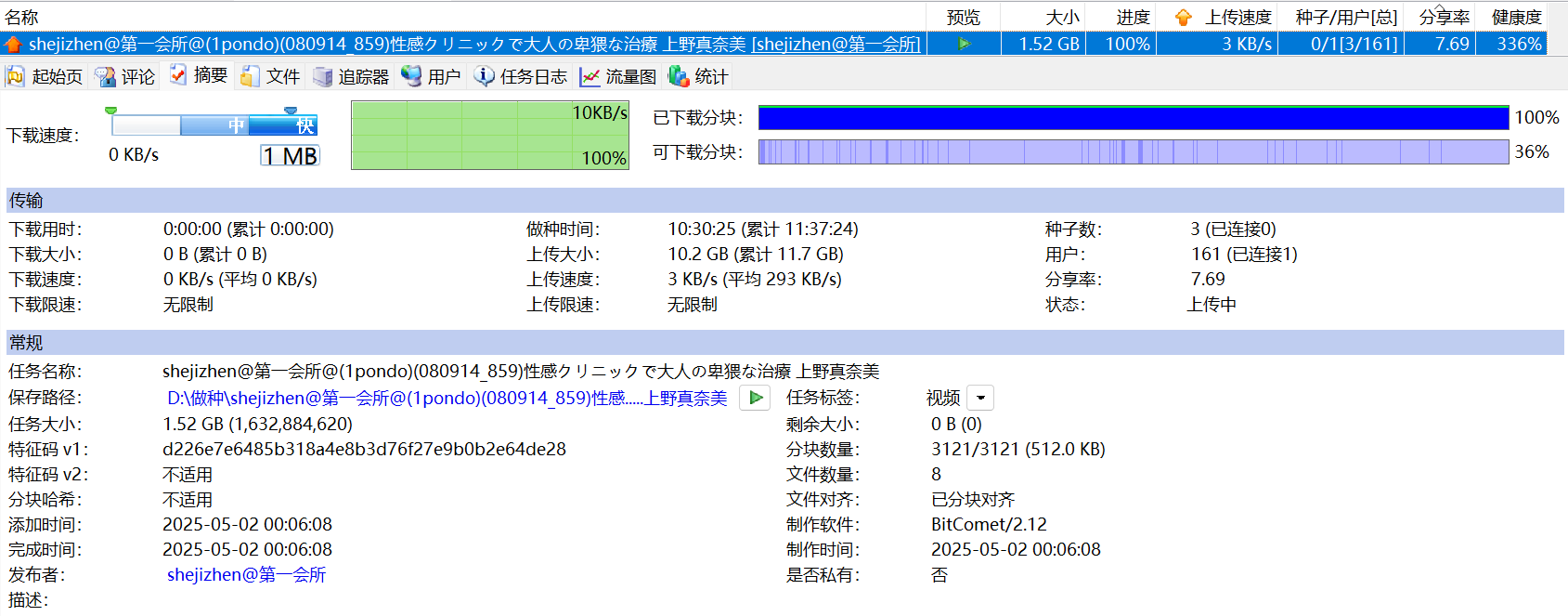Sort by the Size (大小) column header

(x=1061, y=18)
